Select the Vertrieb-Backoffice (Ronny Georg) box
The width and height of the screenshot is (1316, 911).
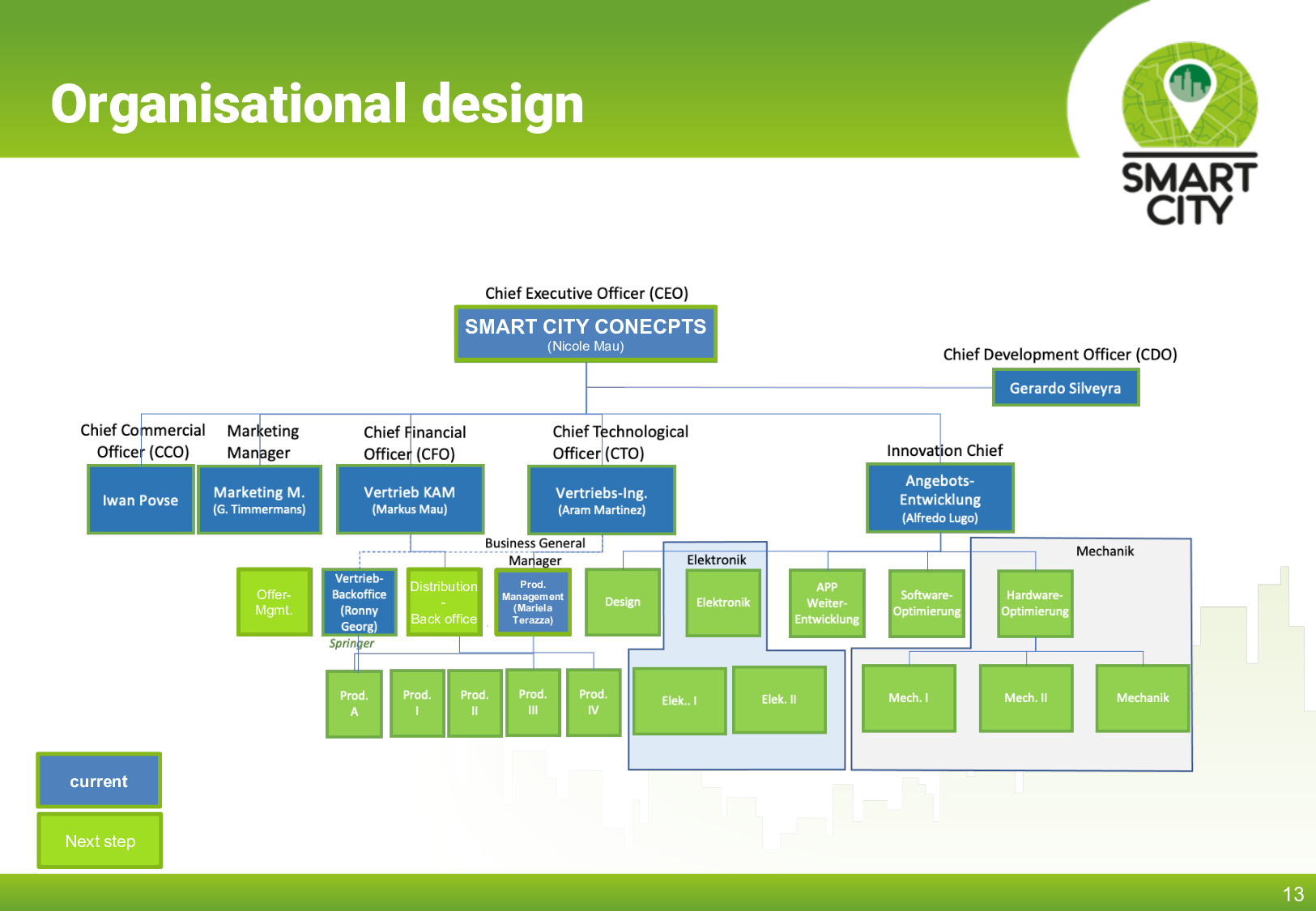[359, 602]
